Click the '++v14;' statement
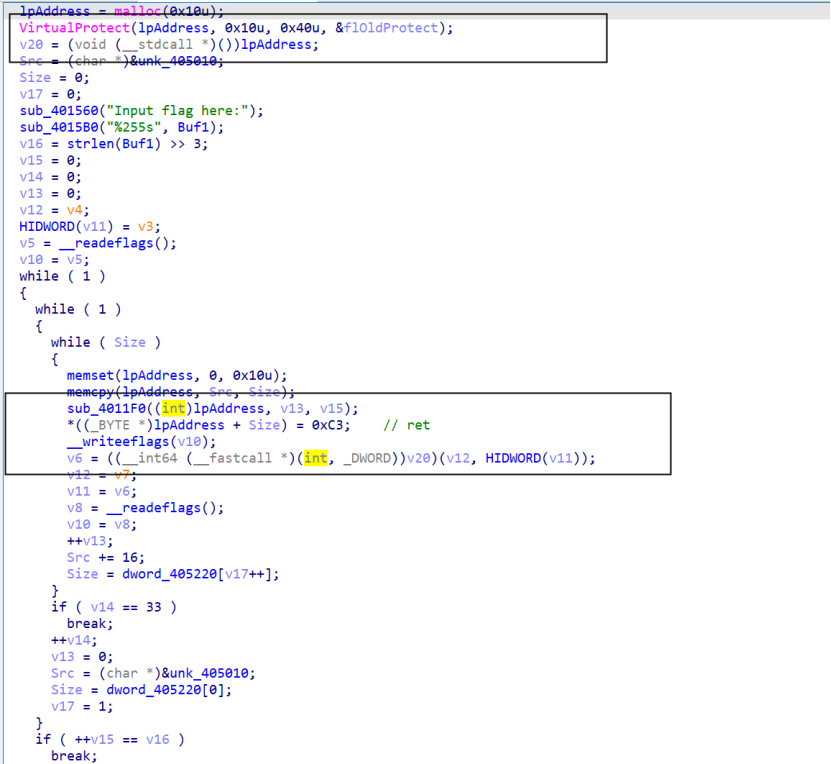 74,641
